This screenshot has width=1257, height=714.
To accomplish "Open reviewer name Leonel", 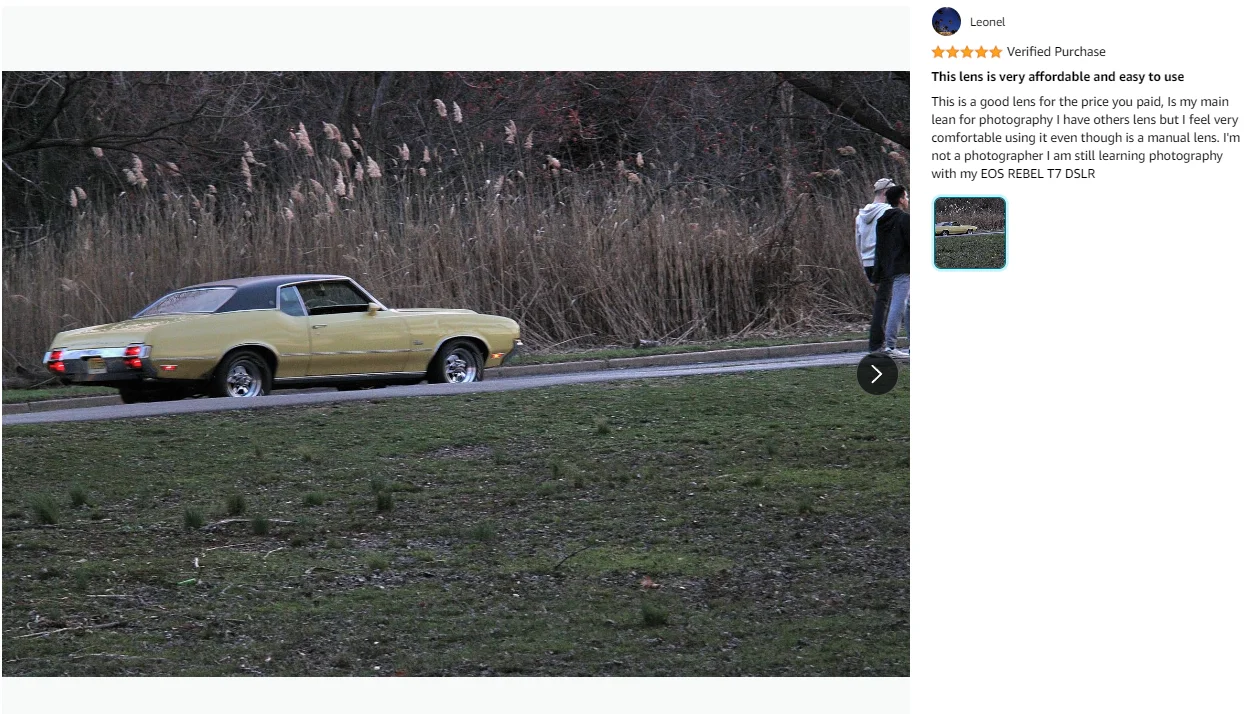I will pos(987,22).
